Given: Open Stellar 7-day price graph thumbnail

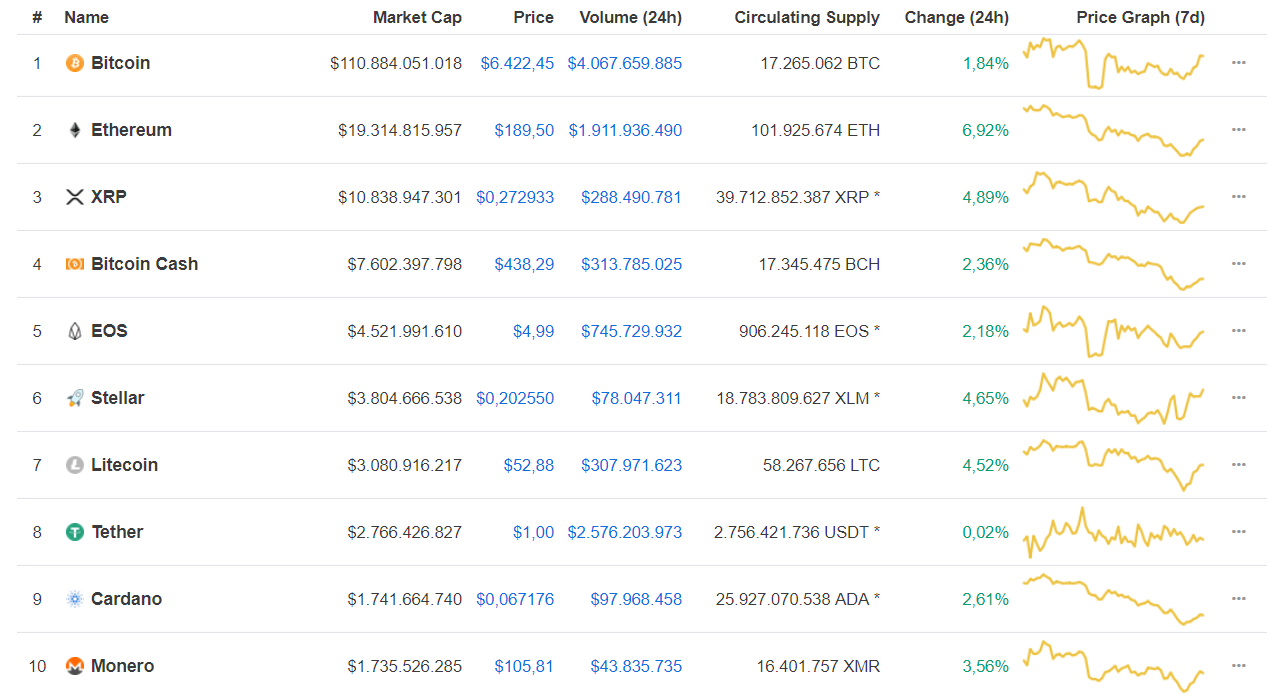Looking at the screenshot, I should click(x=1113, y=398).
